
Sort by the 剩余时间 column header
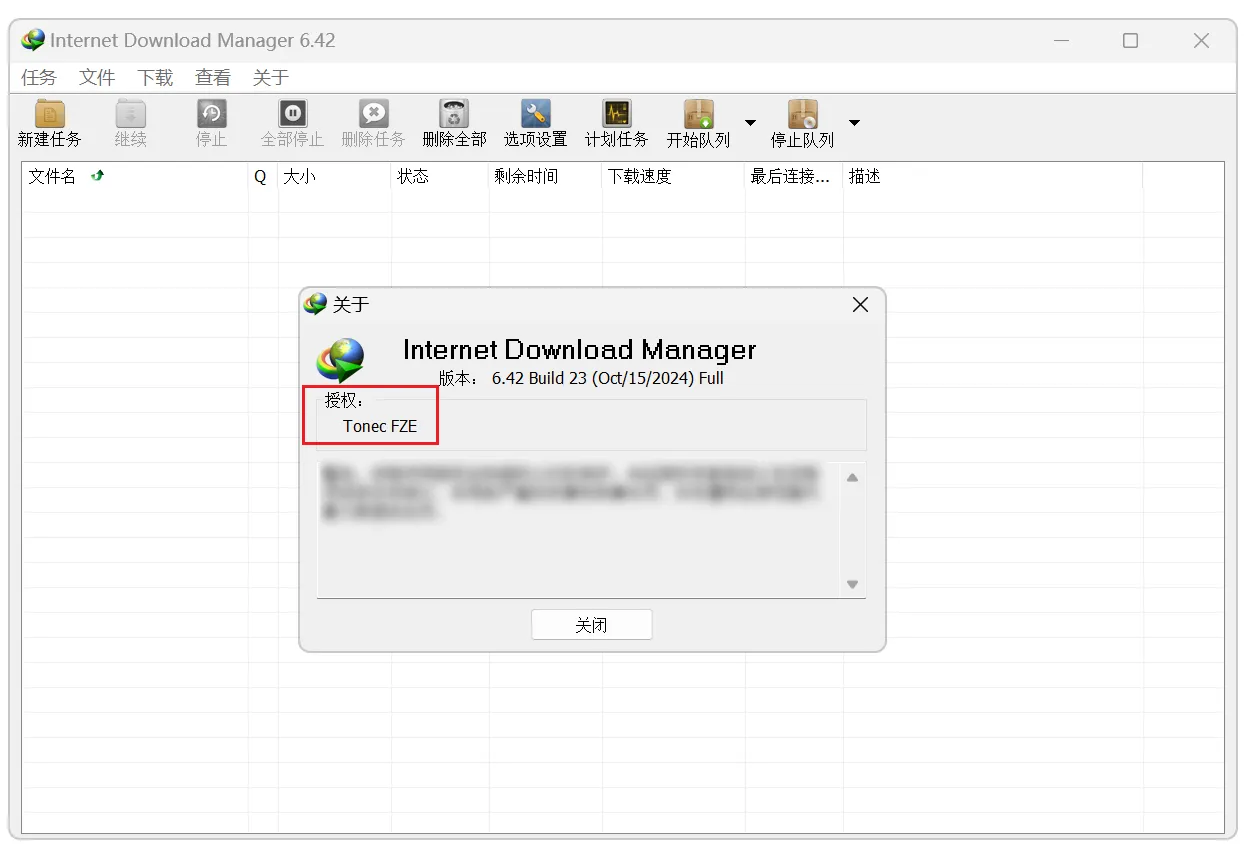[546, 176]
